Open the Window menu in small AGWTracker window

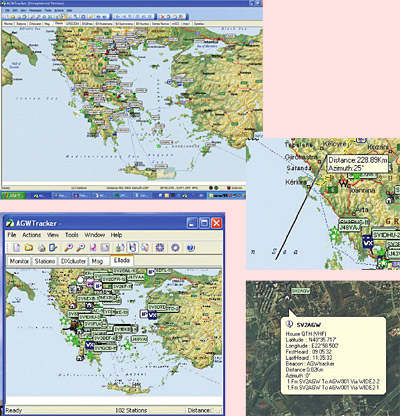[95, 235]
